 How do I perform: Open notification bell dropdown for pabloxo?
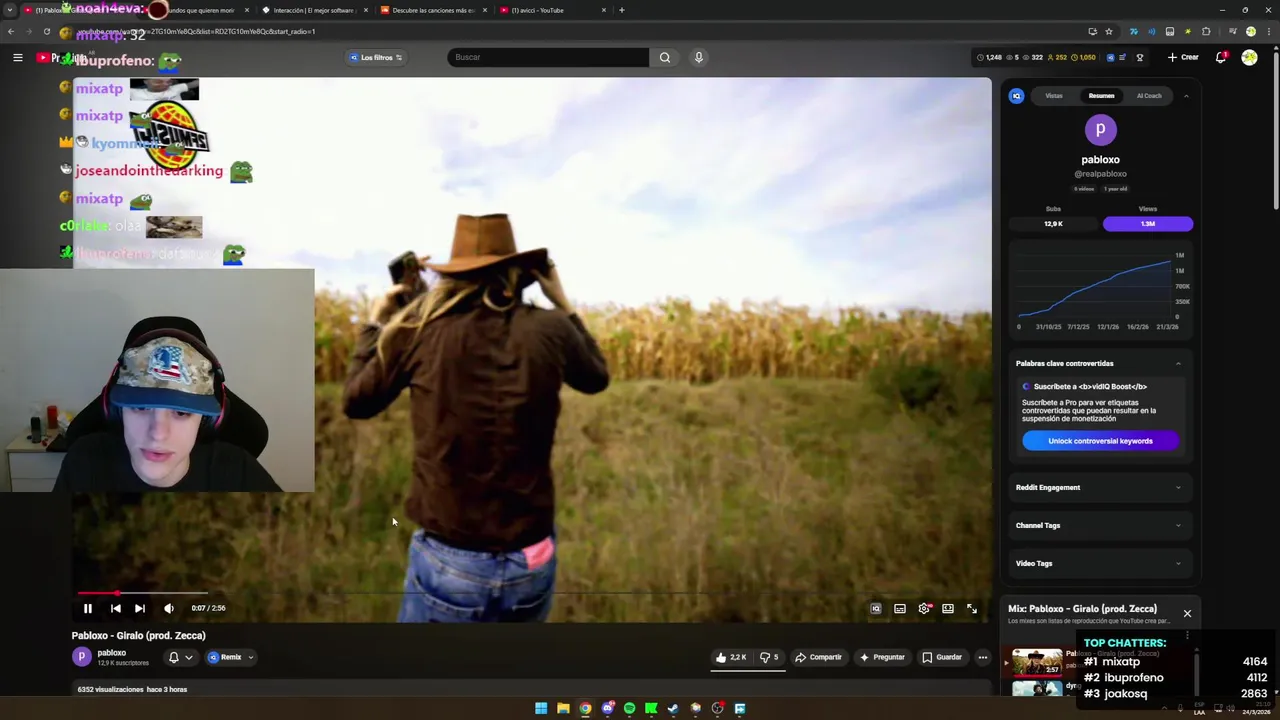180,657
